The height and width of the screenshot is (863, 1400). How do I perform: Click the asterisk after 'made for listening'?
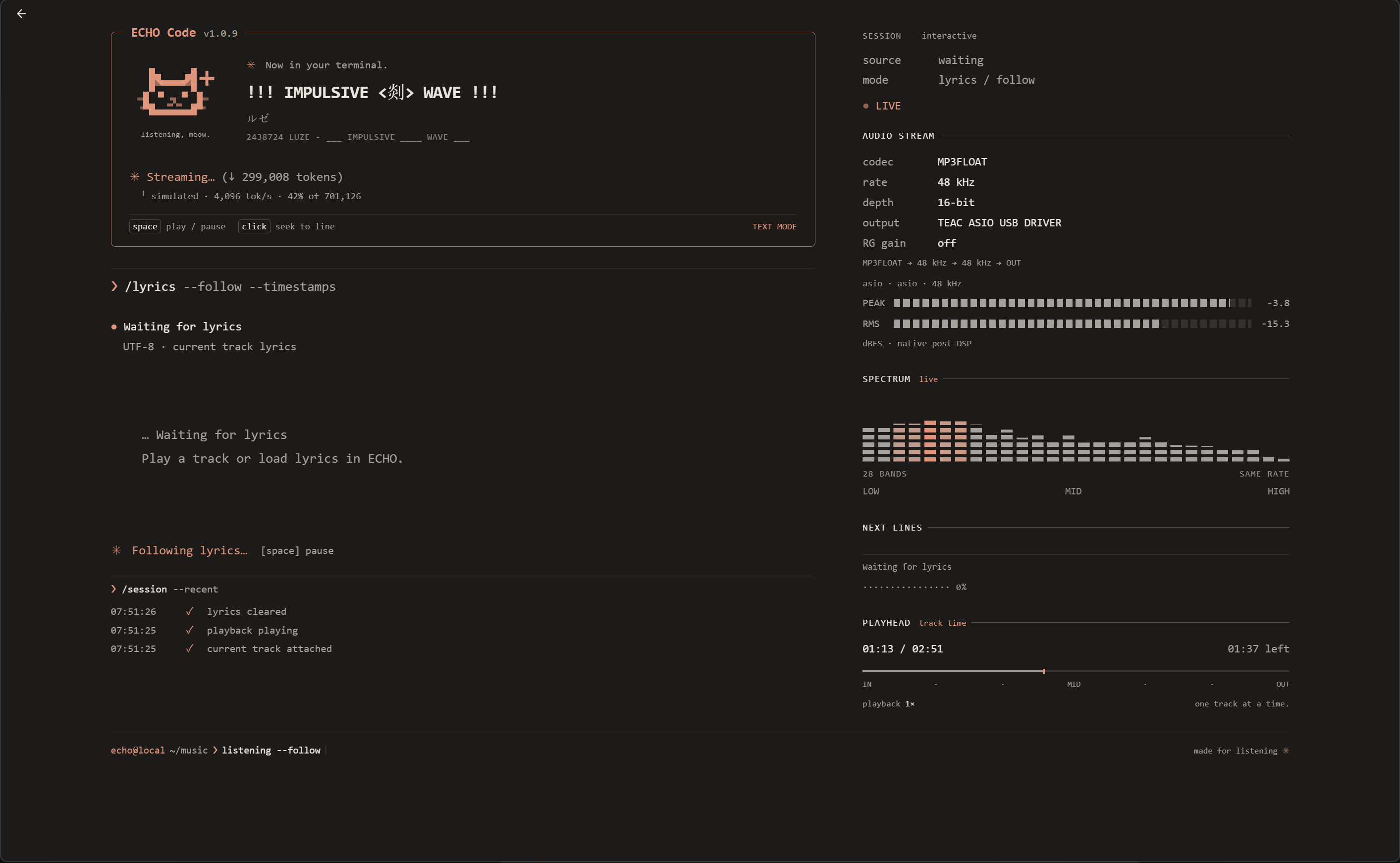point(1286,751)
